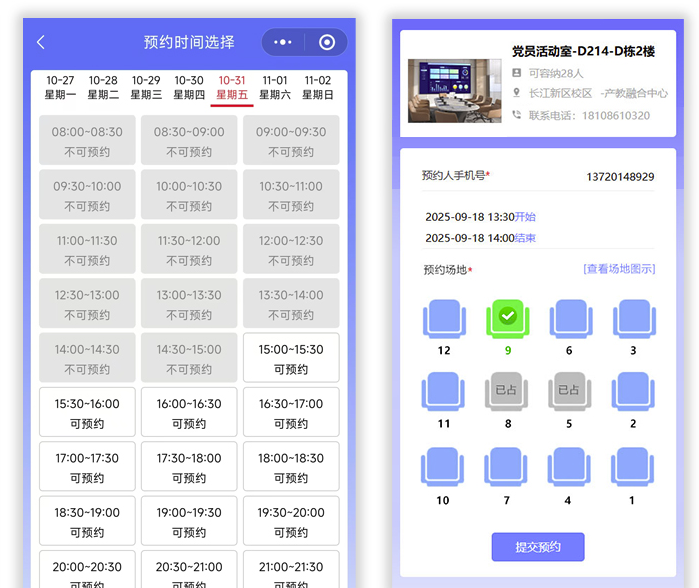Select seat 3 icon
The image size is (699, 588).
pos(633,320)
